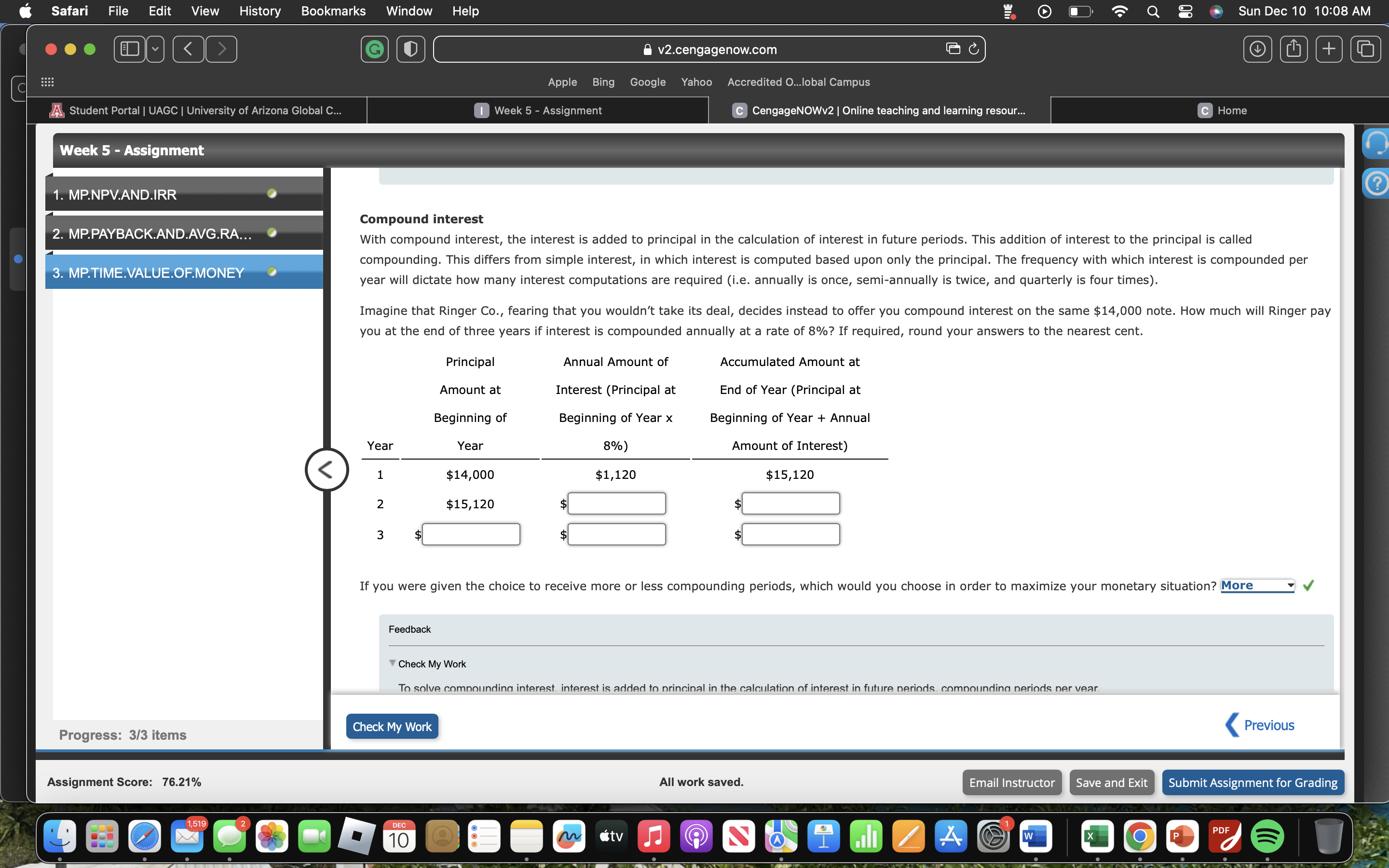Click the Wi-Fi status icon
The image size is (1389, 868).
(1119, 12)
